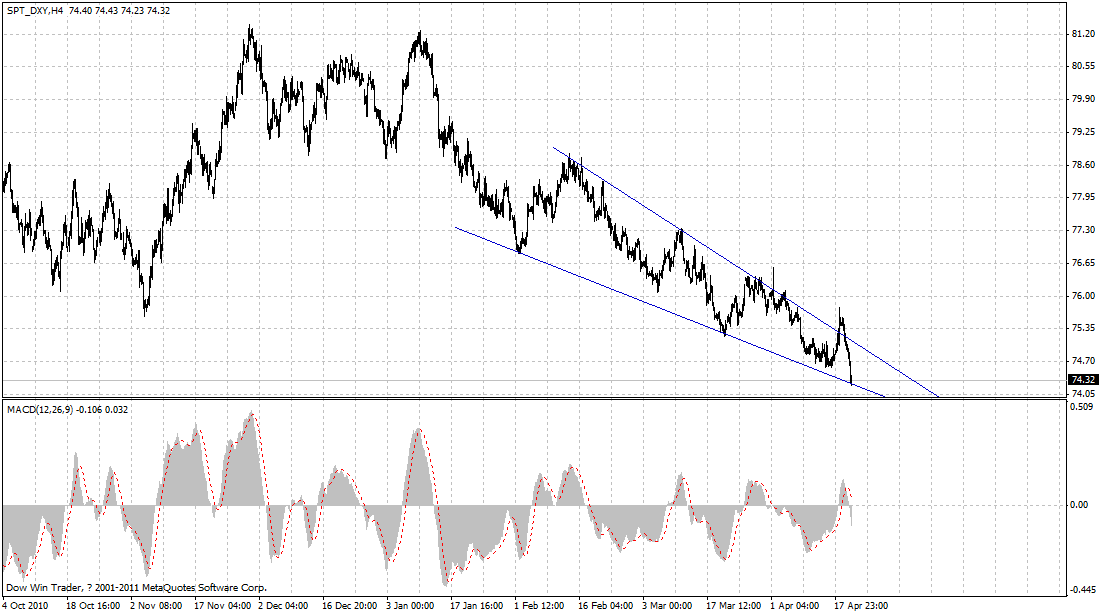
Task: Select the 17 Jan 16:00 time label
Action: tap(477, 605)
